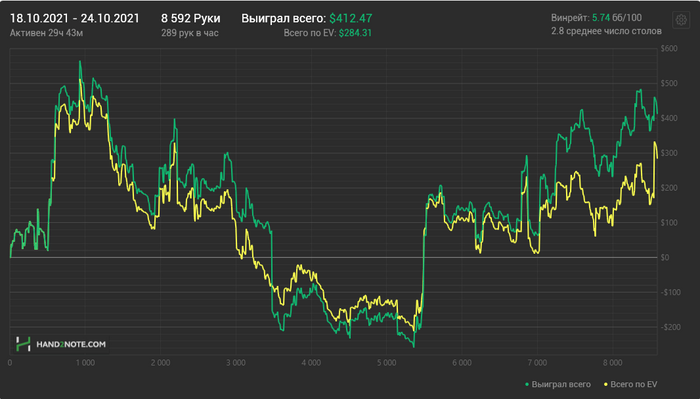Click '2.8 среднее число столов' text
Viewport: 700px width, 399px height.
pos(606,31)
